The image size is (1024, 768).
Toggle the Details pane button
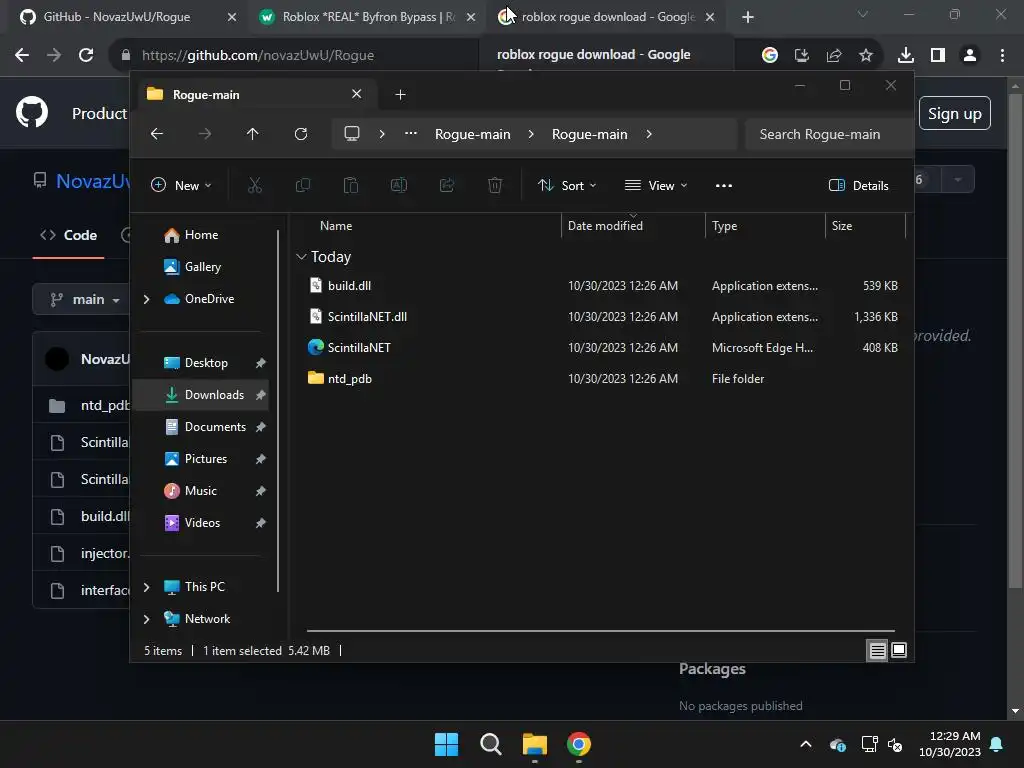point(859,185)
